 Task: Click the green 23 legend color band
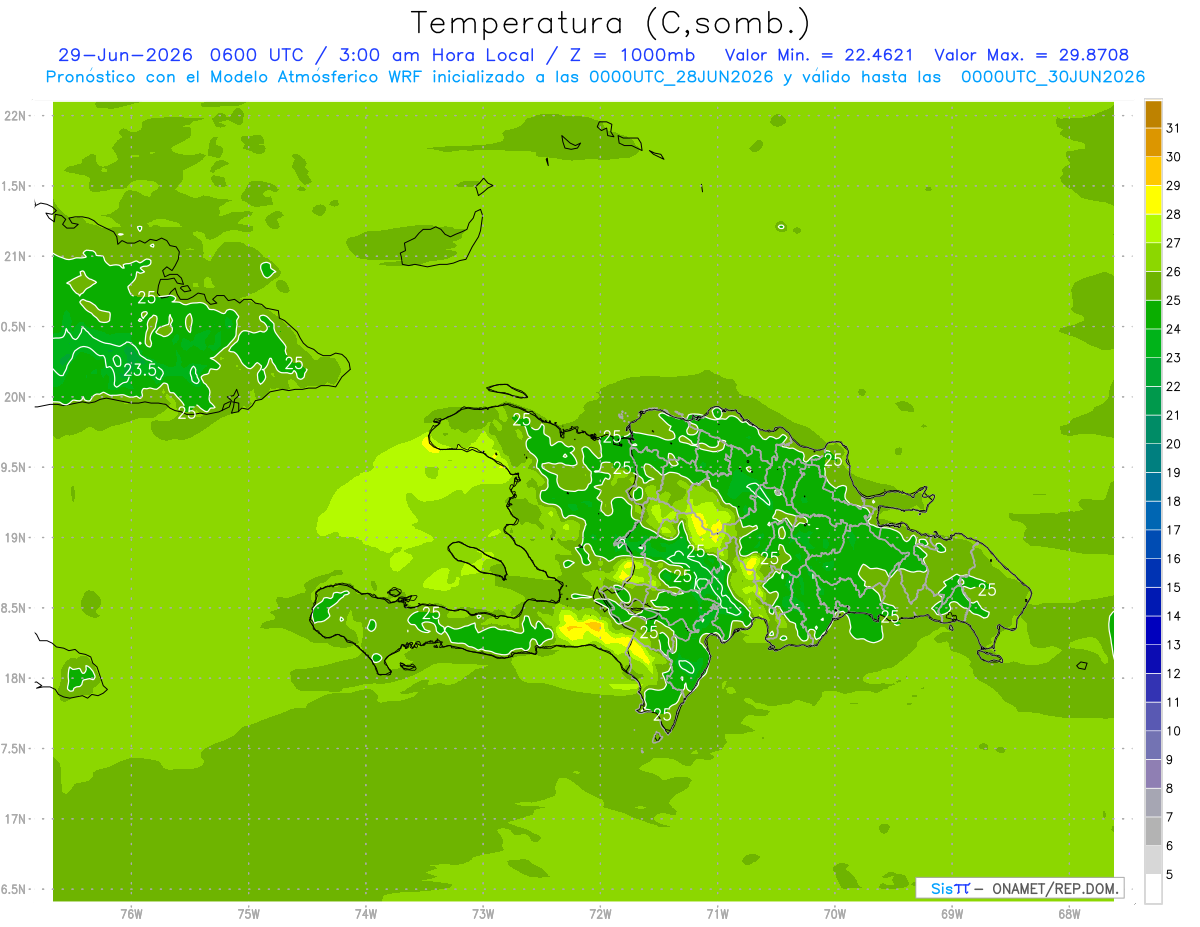(x=1153, y=344)
